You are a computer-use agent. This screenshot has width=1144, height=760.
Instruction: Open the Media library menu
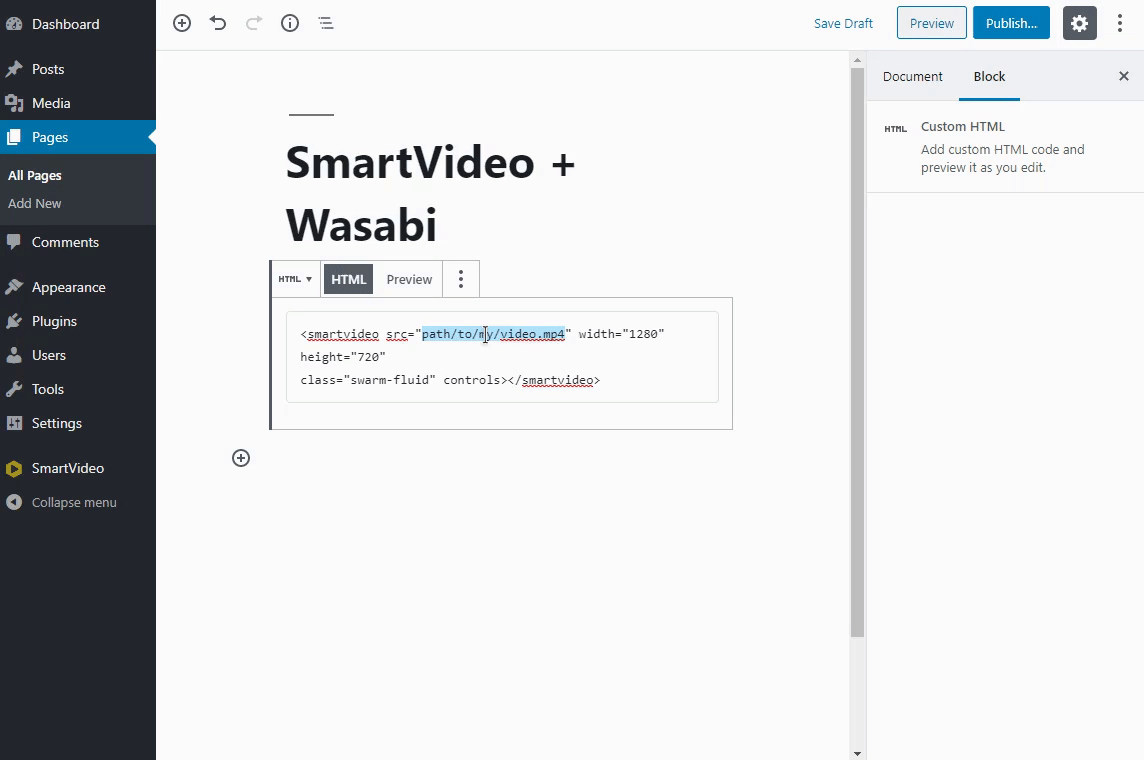click(x=77, y=104)
